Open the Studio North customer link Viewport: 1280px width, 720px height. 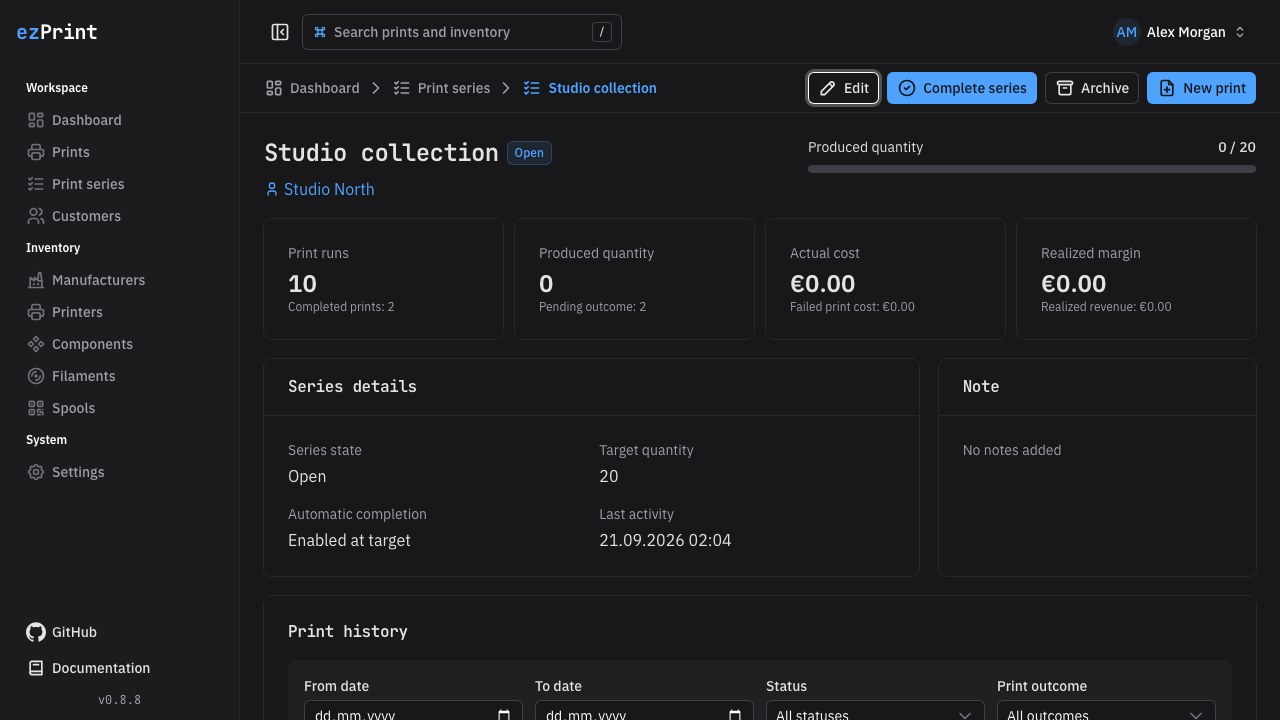pos(319,189)
